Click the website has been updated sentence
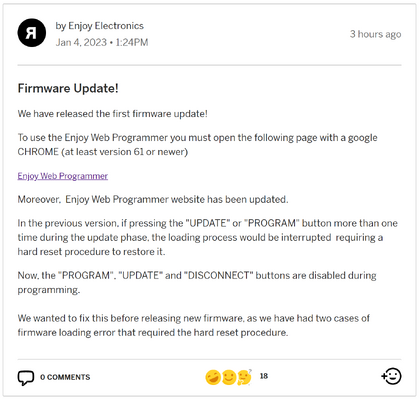 pyautogui.click(x=153, y=199)
